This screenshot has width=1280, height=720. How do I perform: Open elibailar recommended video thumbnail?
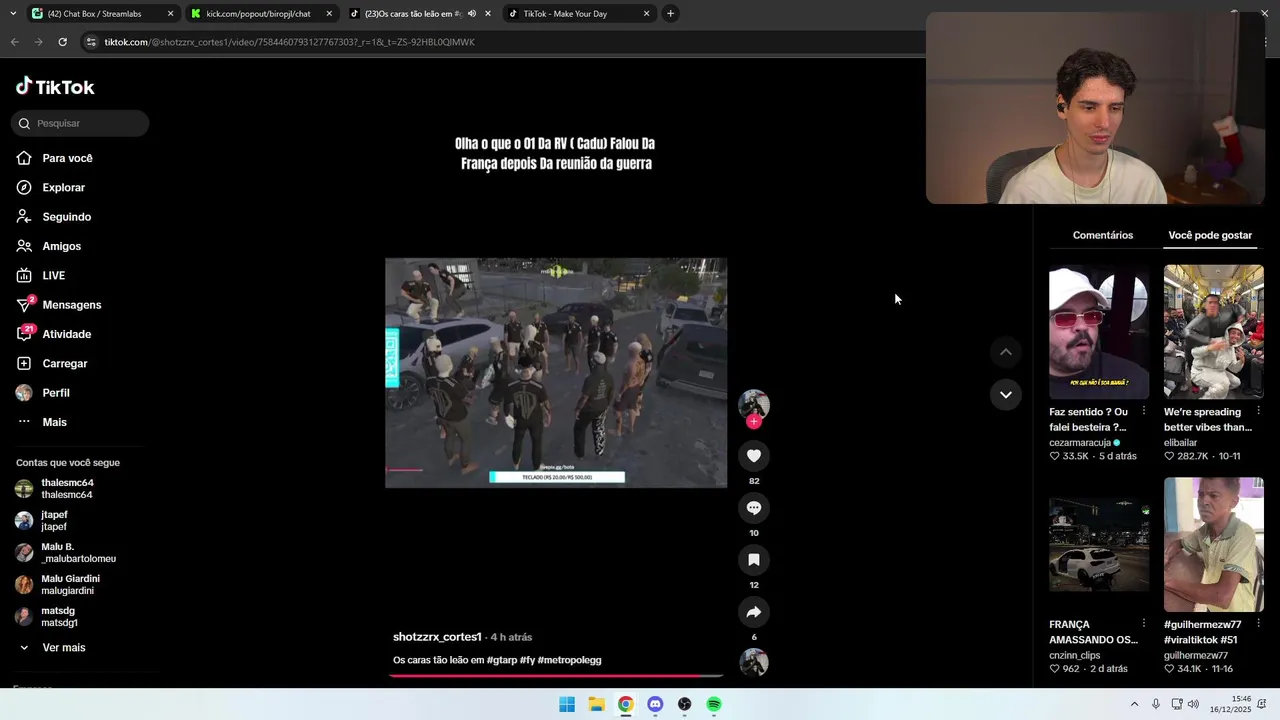1214,332
